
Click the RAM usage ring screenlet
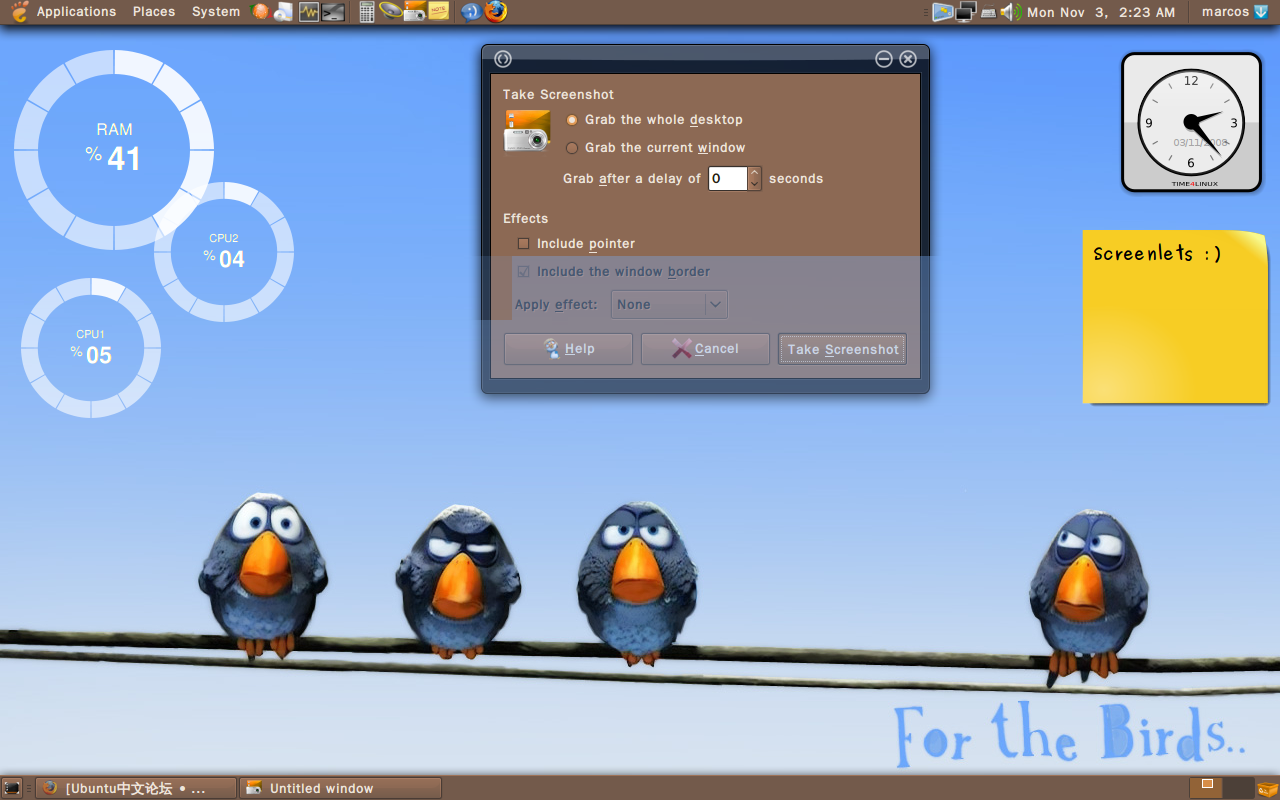tap(114, 149)
